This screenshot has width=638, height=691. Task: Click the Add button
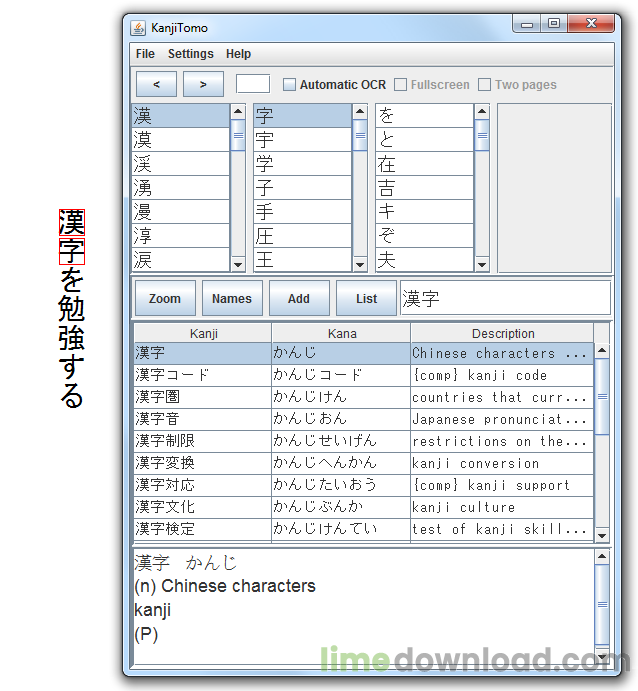299,298
